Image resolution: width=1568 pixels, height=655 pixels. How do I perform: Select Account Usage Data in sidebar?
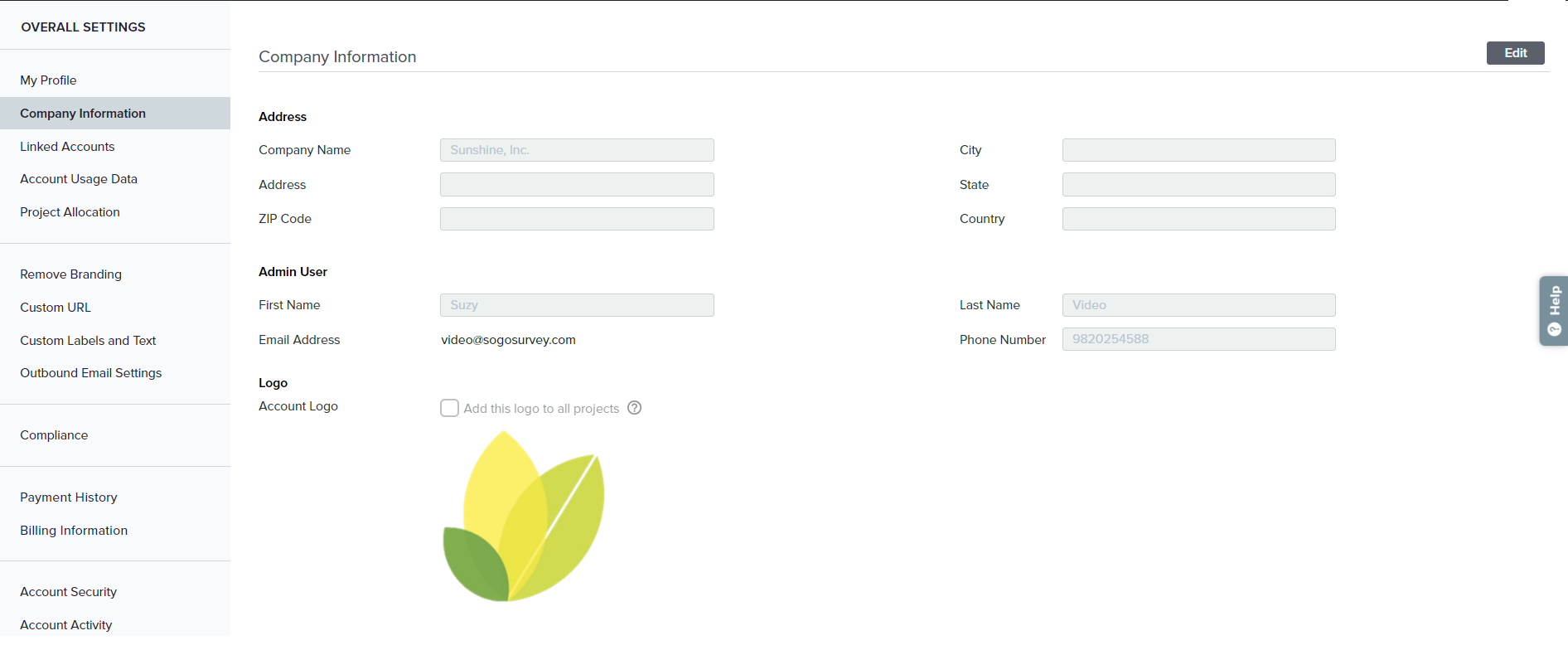79,179
